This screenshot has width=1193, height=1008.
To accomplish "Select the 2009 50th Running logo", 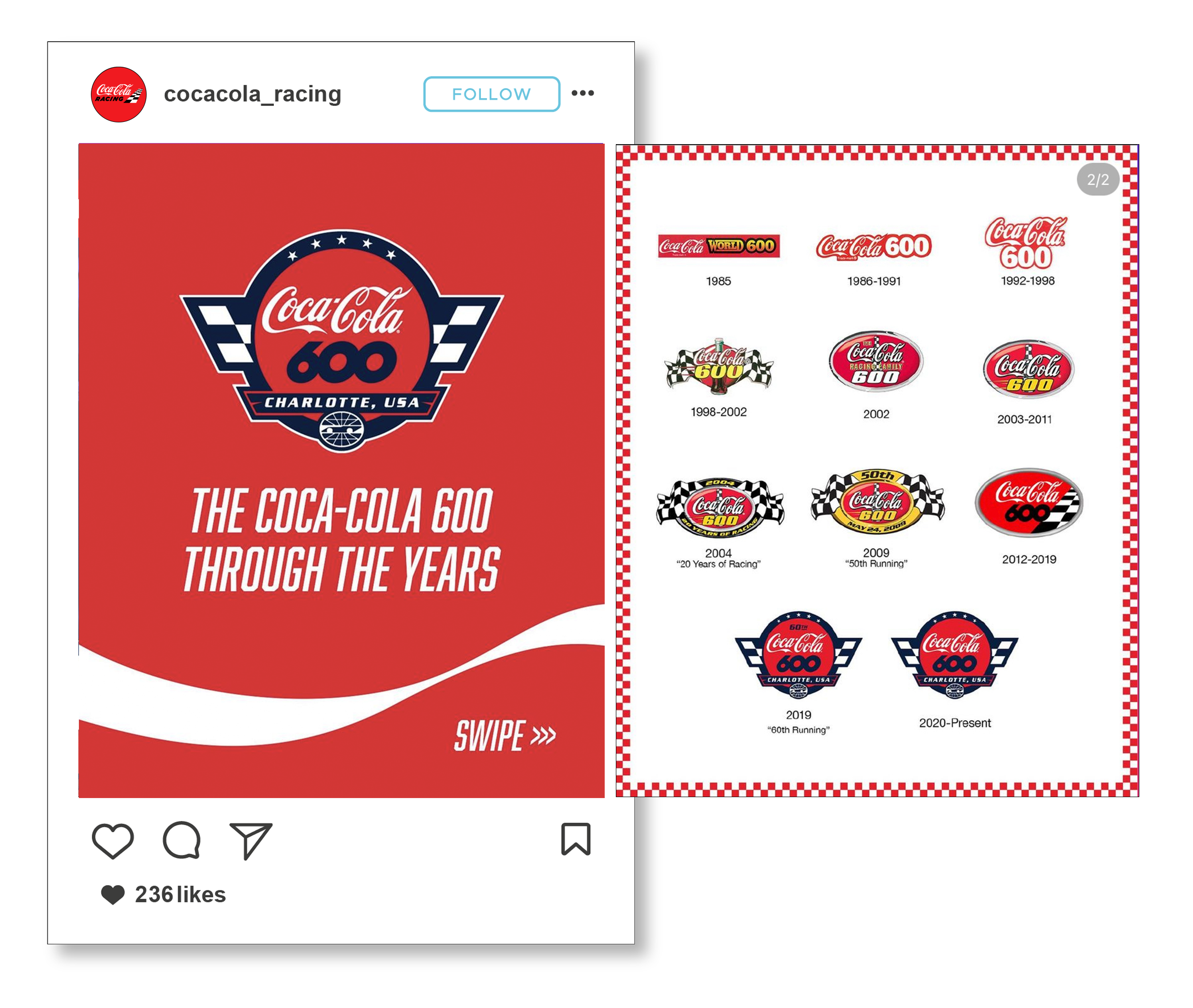I will tap(877, 502).
